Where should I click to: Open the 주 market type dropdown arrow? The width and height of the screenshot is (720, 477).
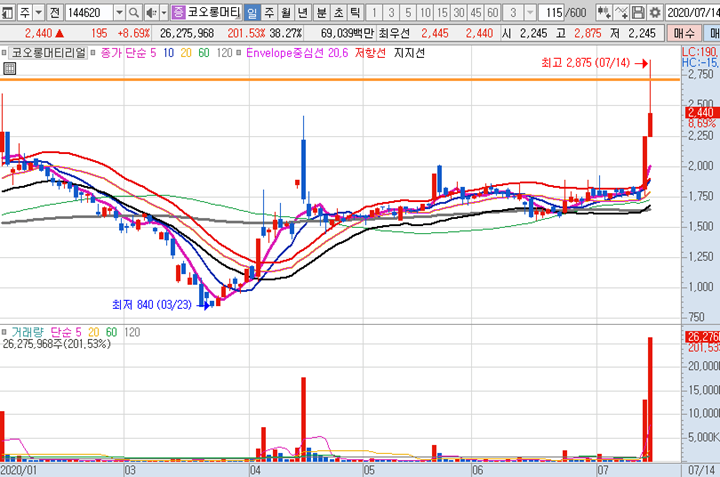pyautogui.click(x=39, y=13)
